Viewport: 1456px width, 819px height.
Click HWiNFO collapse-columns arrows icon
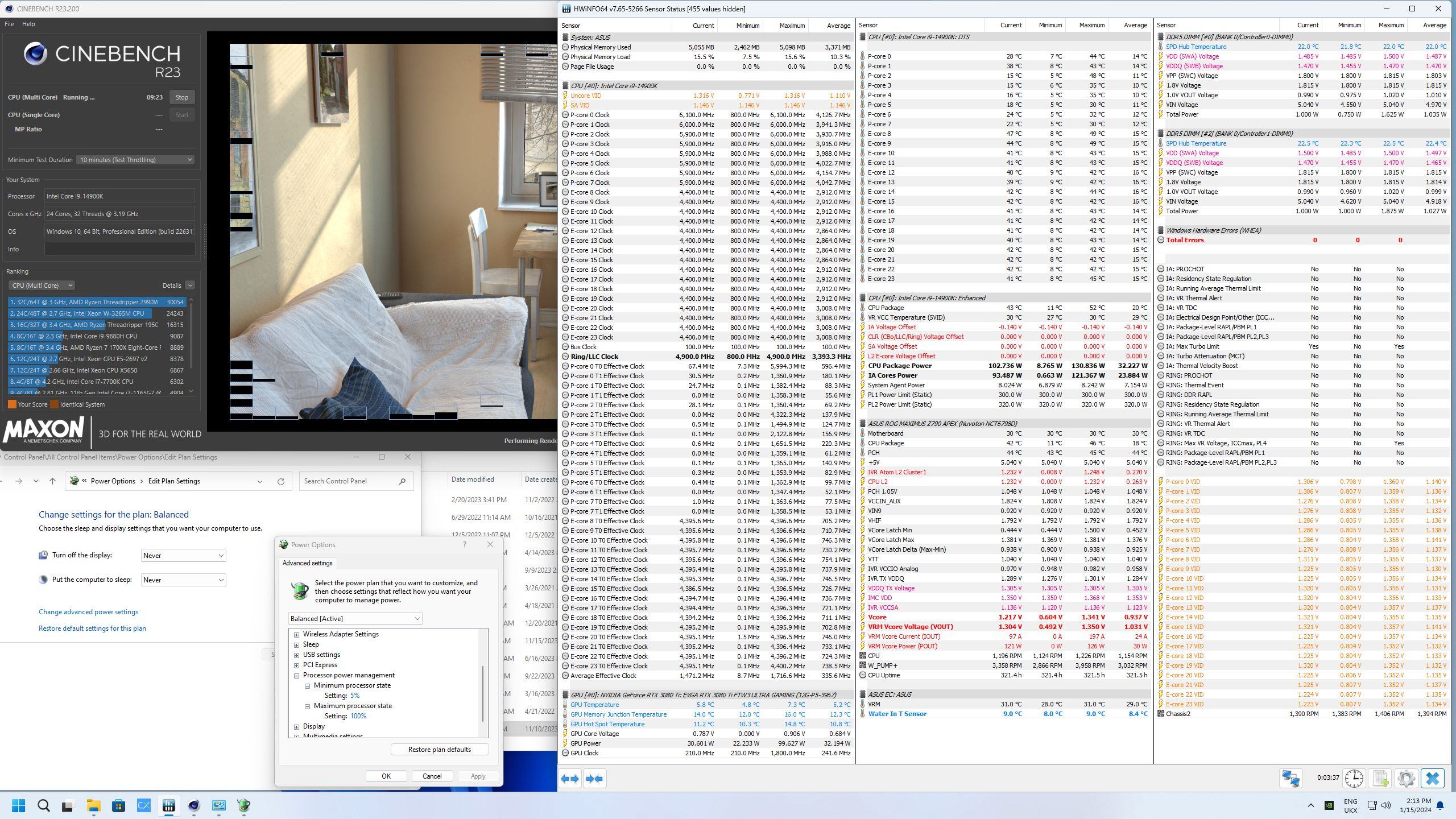click(x=594, y=779)
